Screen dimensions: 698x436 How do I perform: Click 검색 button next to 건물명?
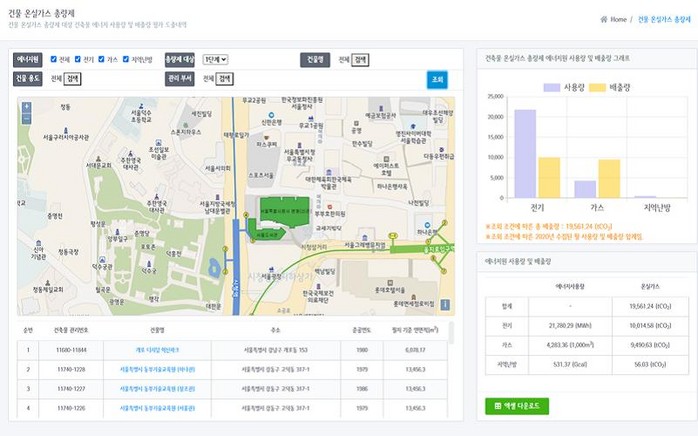[360, 60]
